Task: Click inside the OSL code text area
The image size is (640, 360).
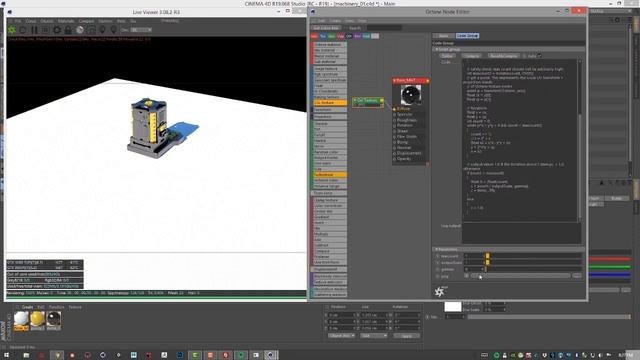Action: pyautogui.click(x=520, y=141)
